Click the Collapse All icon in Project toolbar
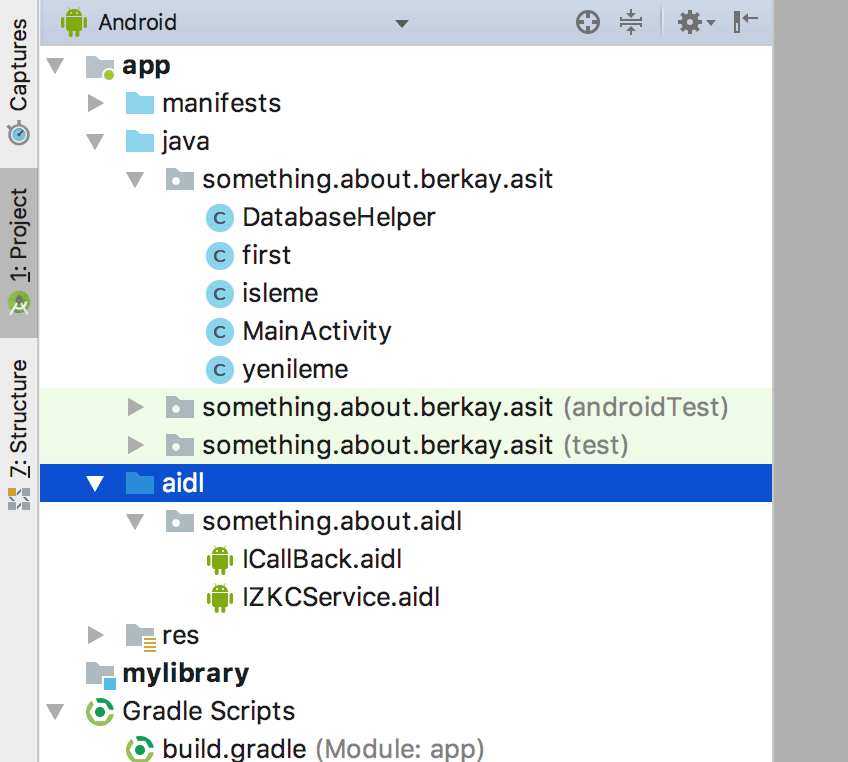848x762 pixels. 631,22
